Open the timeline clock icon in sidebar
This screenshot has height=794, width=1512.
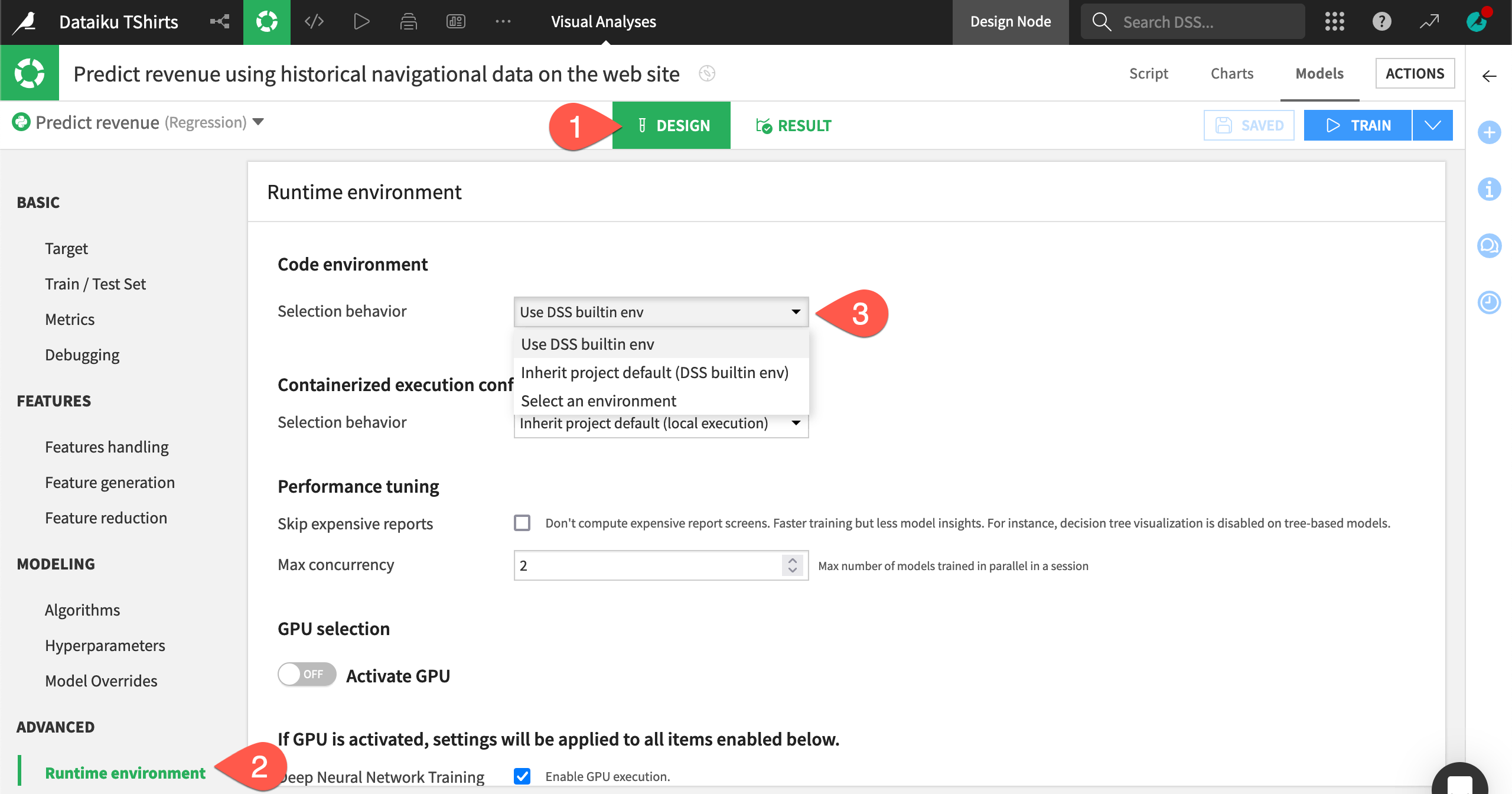[1490, 302]
